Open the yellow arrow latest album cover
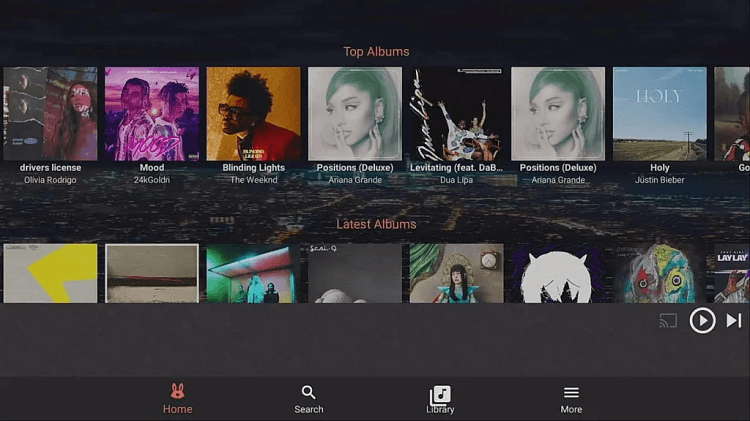The width and height of the screenshot is (750, 421). 50,273
